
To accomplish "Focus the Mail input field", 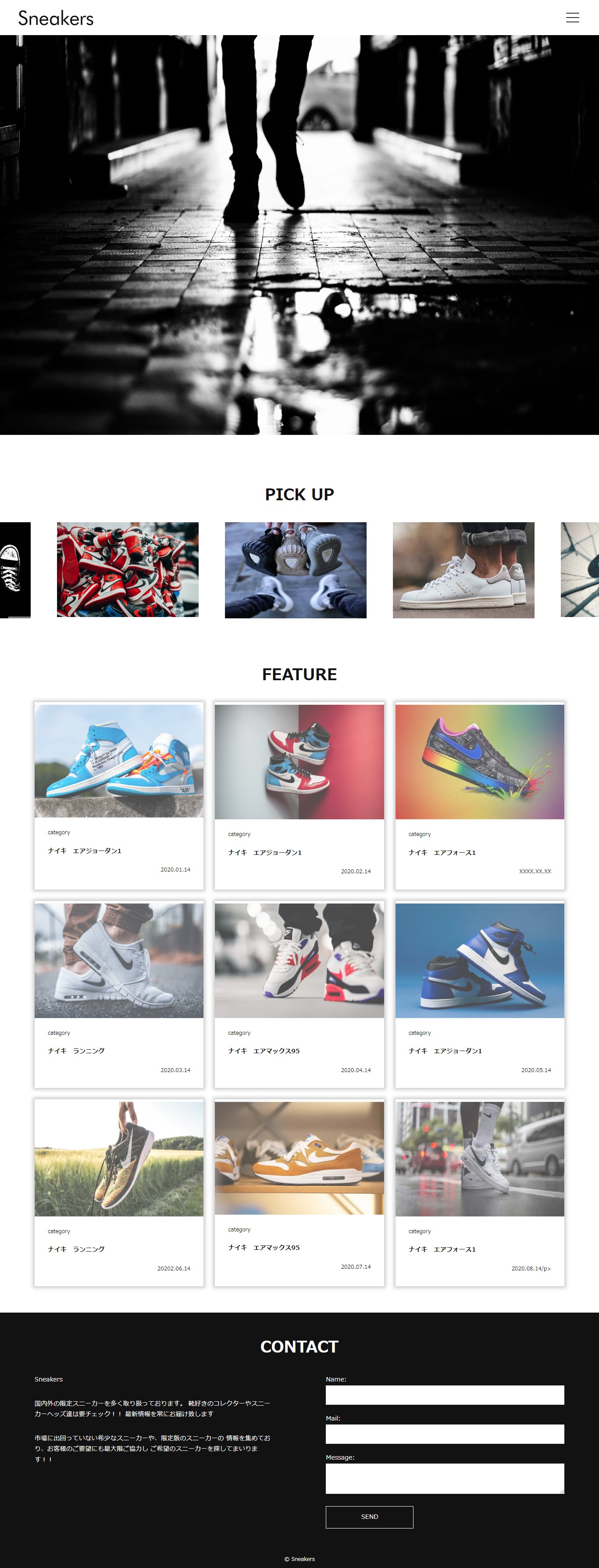I will pos(445,1434).
